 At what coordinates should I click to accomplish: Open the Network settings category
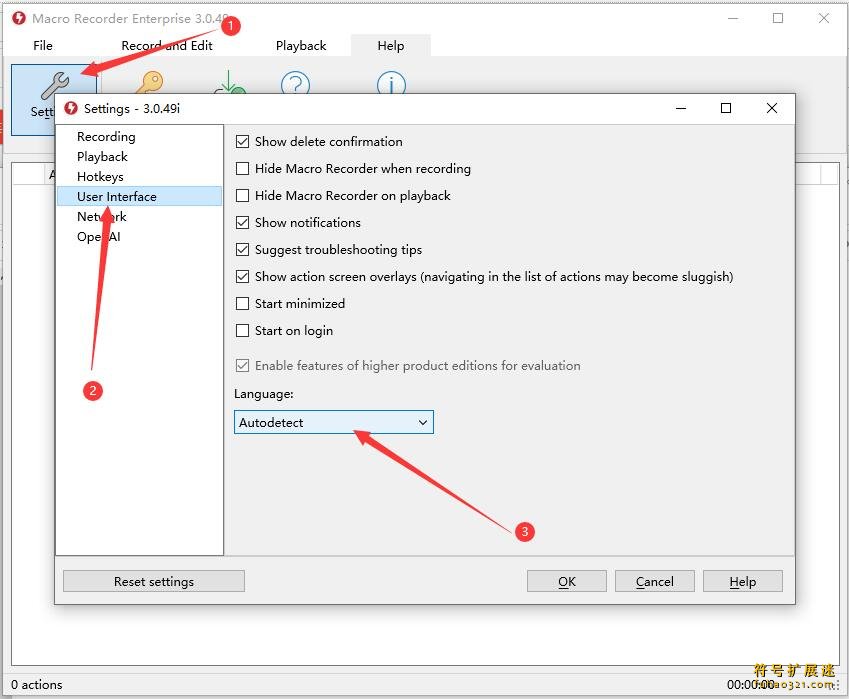pyautogui.click(x=140, y=217)
